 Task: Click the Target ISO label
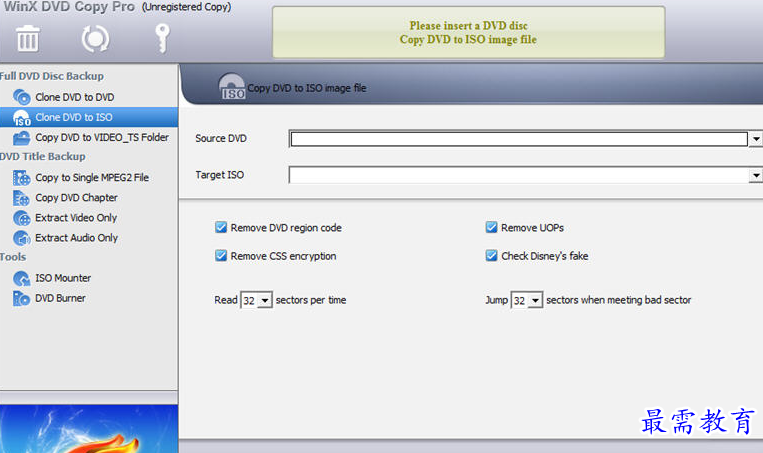[x=219, y=175]
